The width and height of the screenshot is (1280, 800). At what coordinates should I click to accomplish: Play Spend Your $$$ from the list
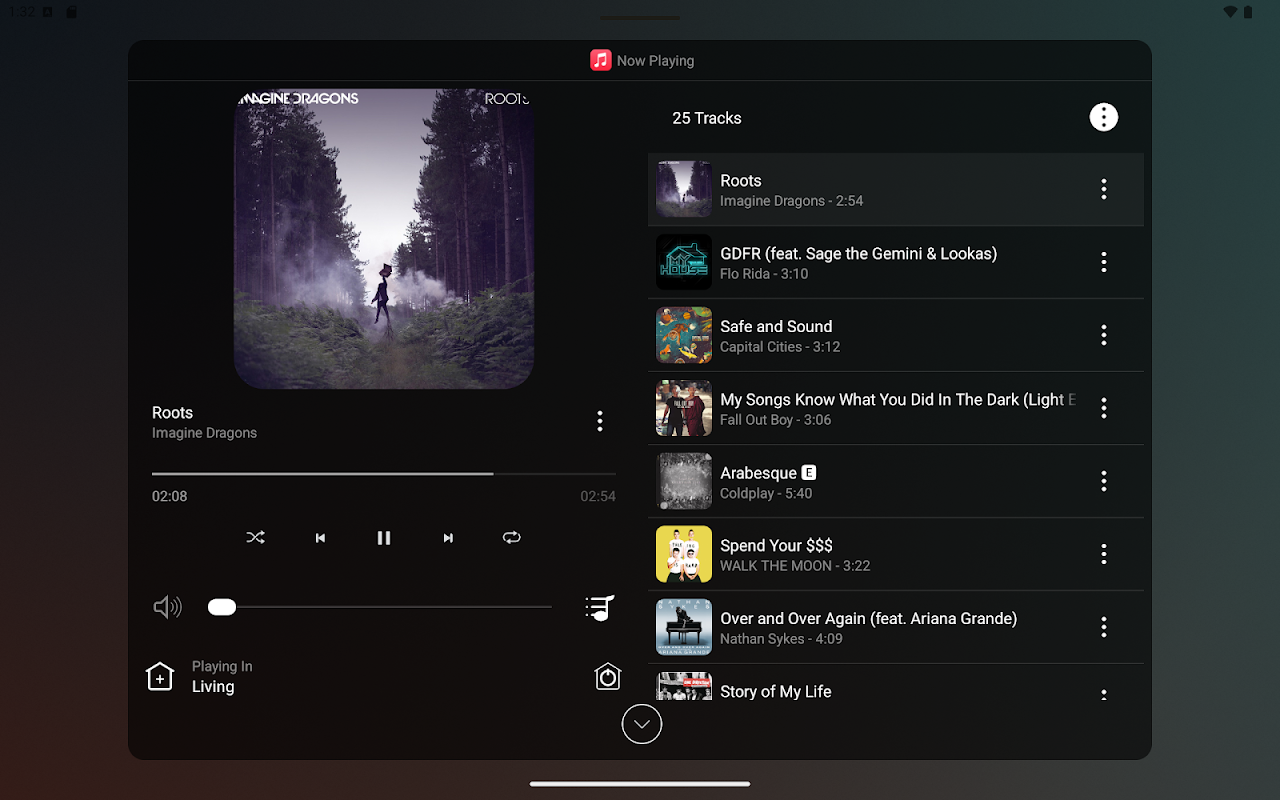776,546
